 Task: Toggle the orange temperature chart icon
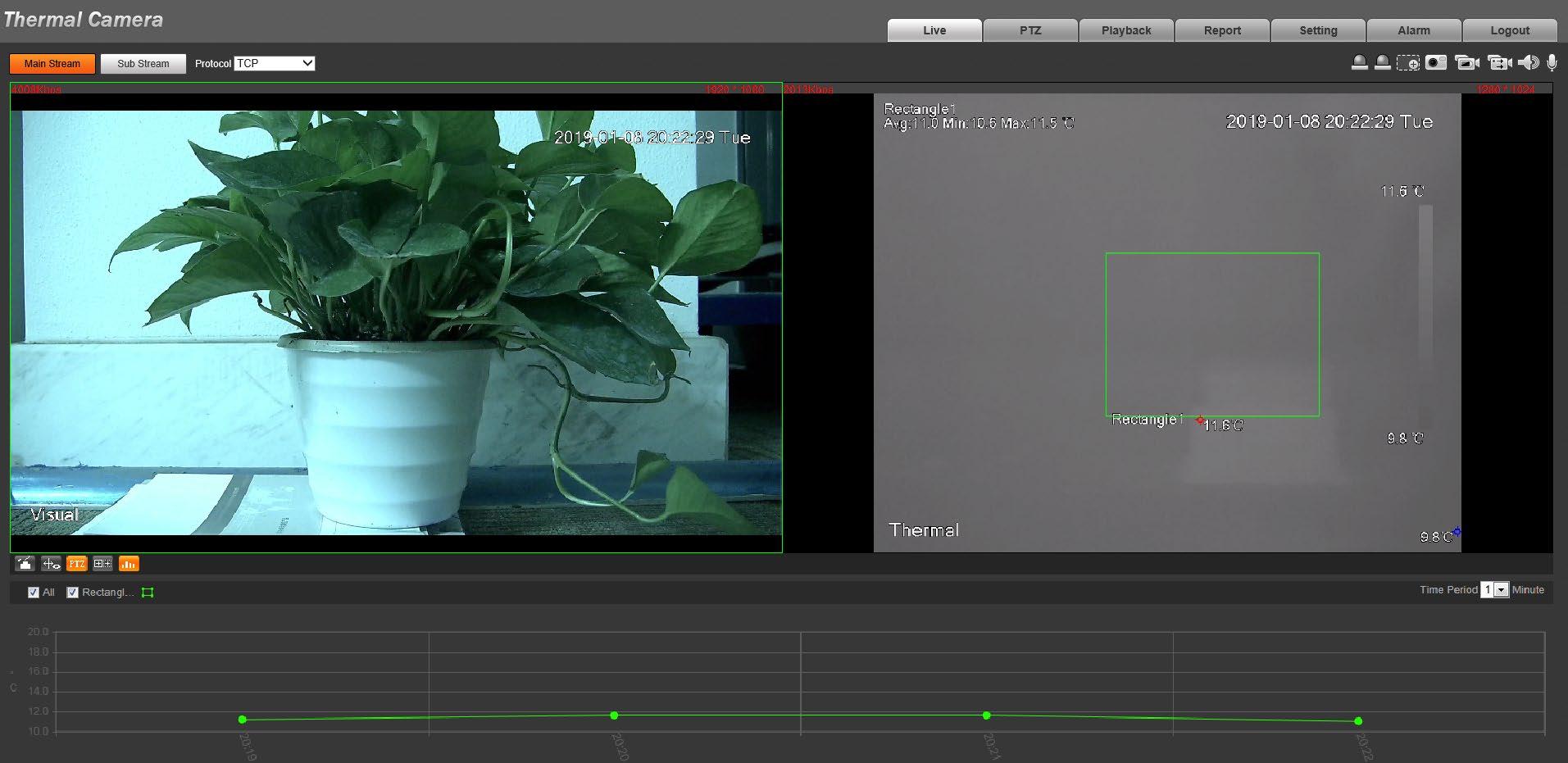pos(129,564)
